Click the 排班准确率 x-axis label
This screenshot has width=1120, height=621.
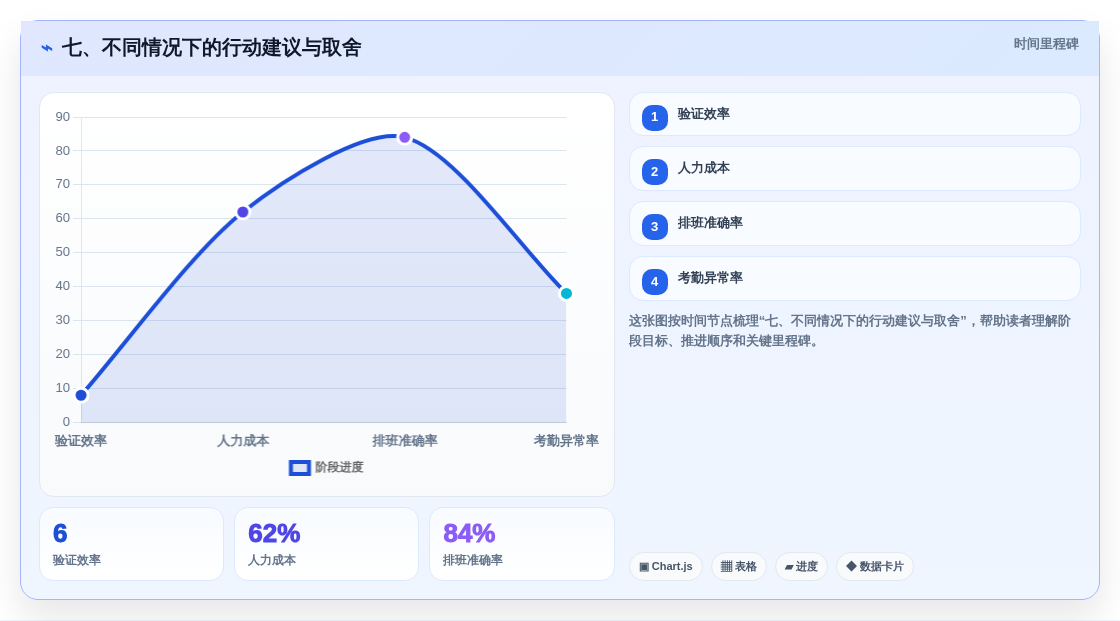point(405,441)
